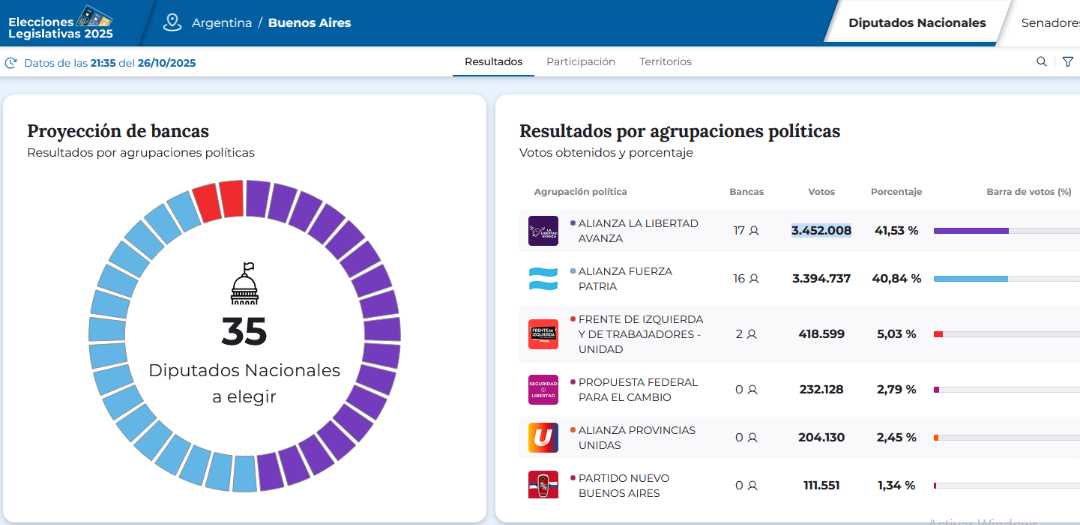This screenshot has height=525, width=1080.
Task: Click the purple vote bar for Libertad Avanza
Action: [970, 231]
